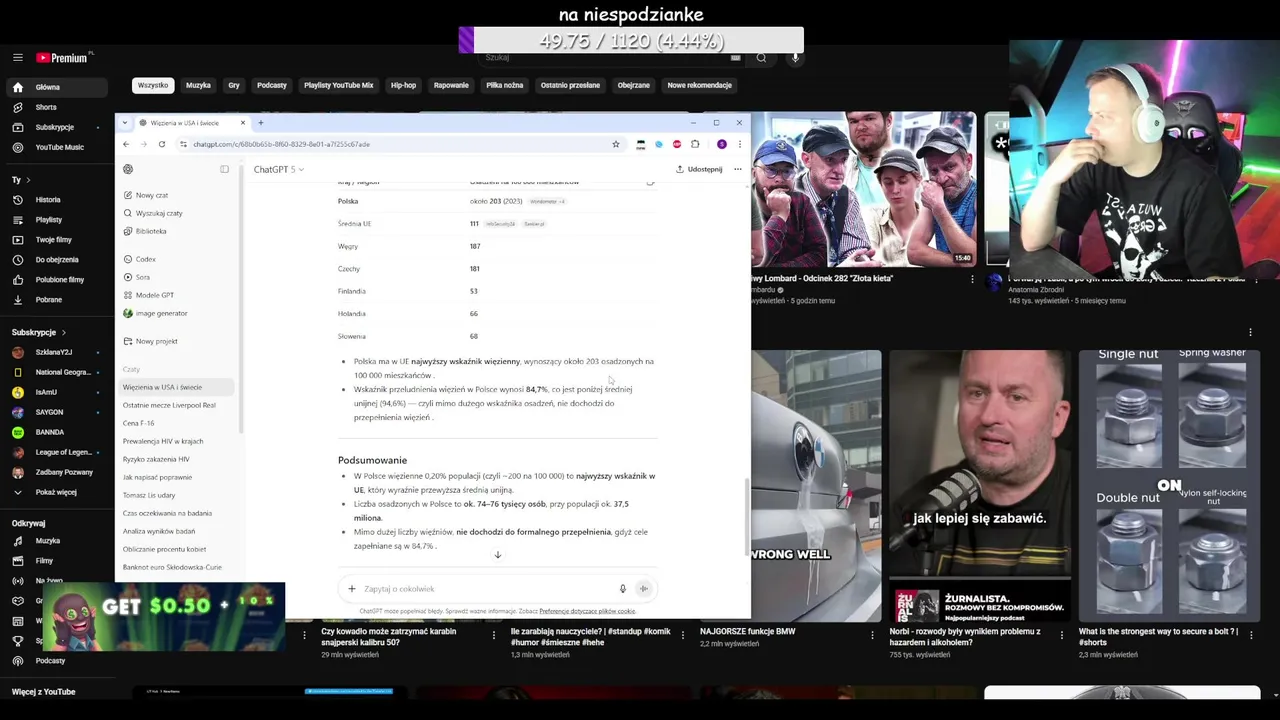
Task: Start ChatGPT voice mode button
Action: point(644,589)
